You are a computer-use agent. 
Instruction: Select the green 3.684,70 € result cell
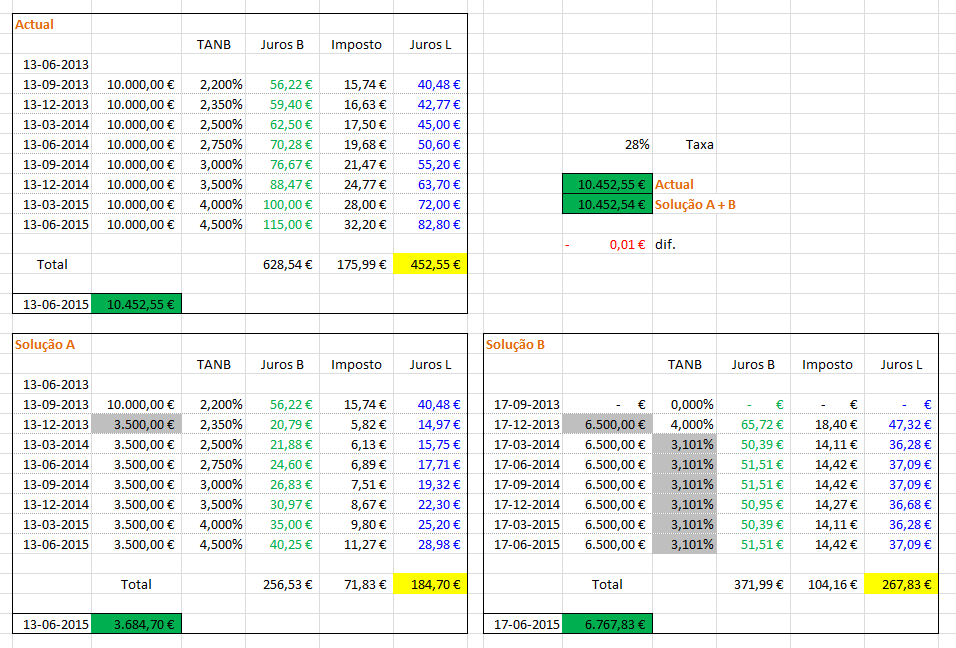[x=136, y=624]
